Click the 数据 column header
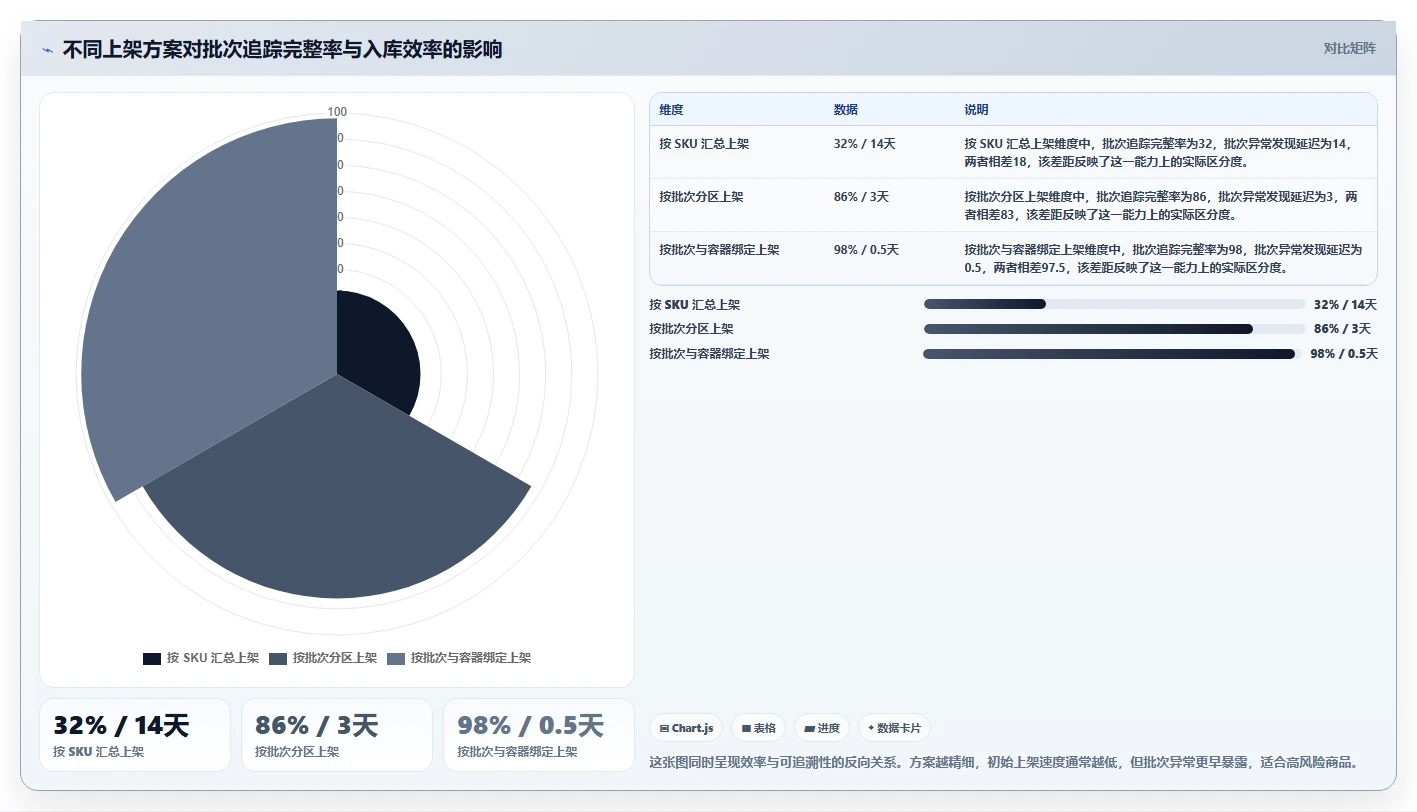The width and height of the screenshot is (1417, 812). 845,110
